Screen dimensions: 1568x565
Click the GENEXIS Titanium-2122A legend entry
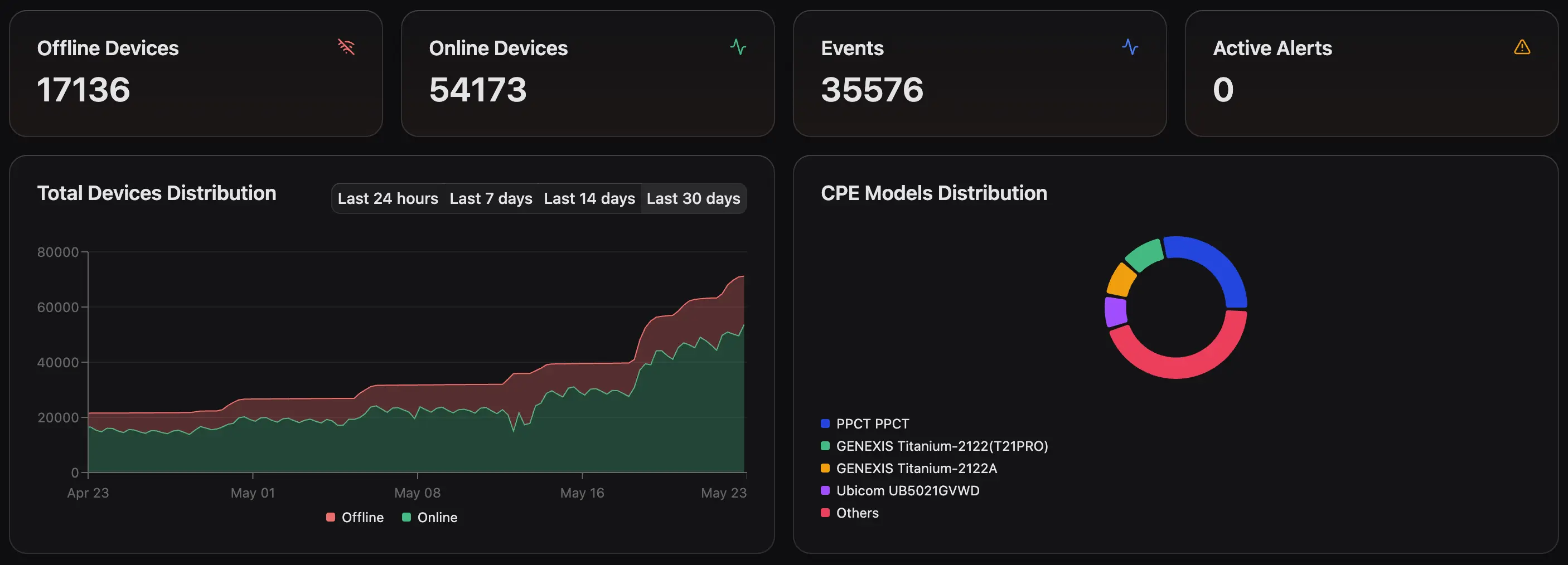909,468
